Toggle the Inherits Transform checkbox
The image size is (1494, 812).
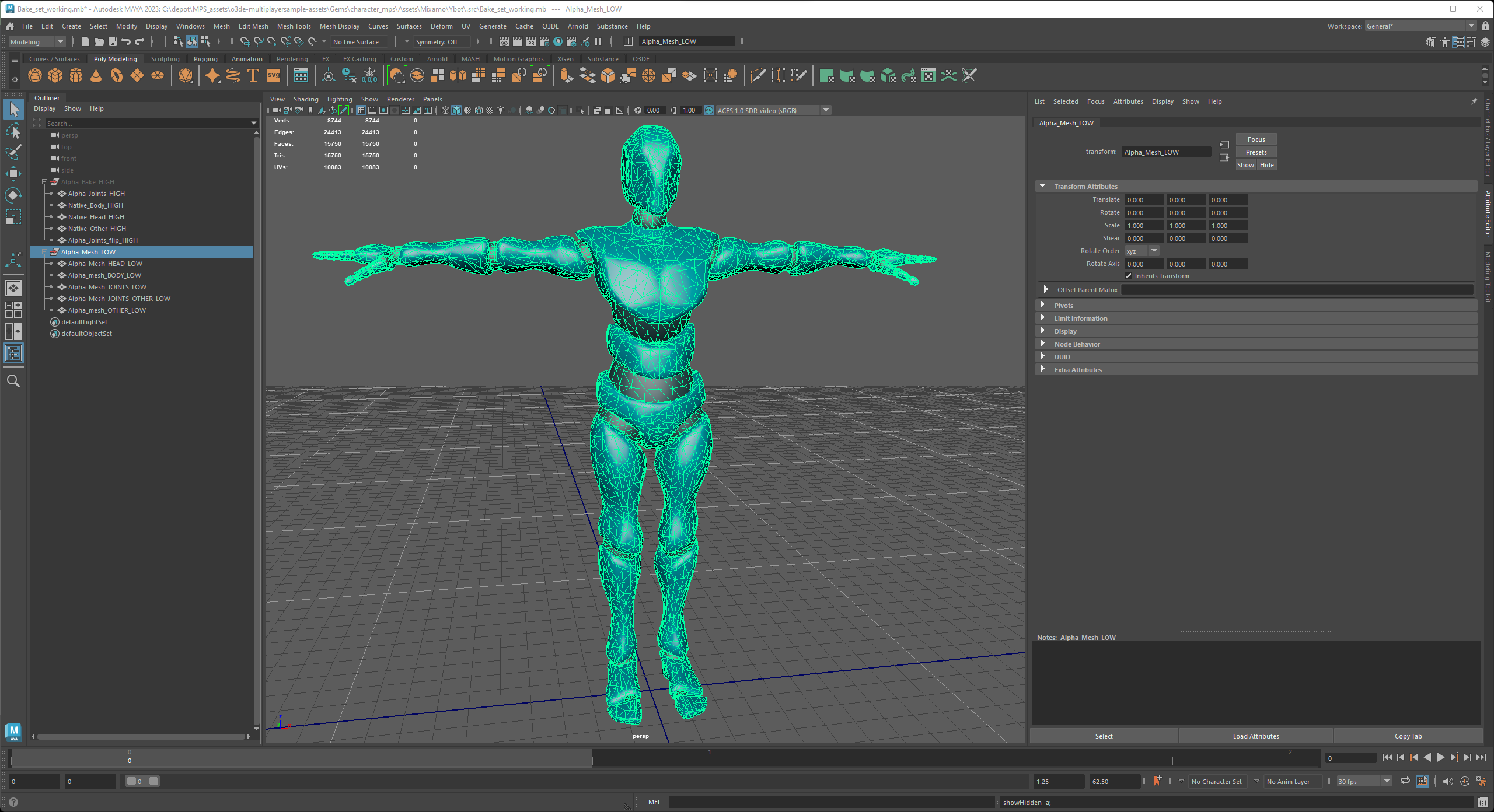tap(1129, 276)
